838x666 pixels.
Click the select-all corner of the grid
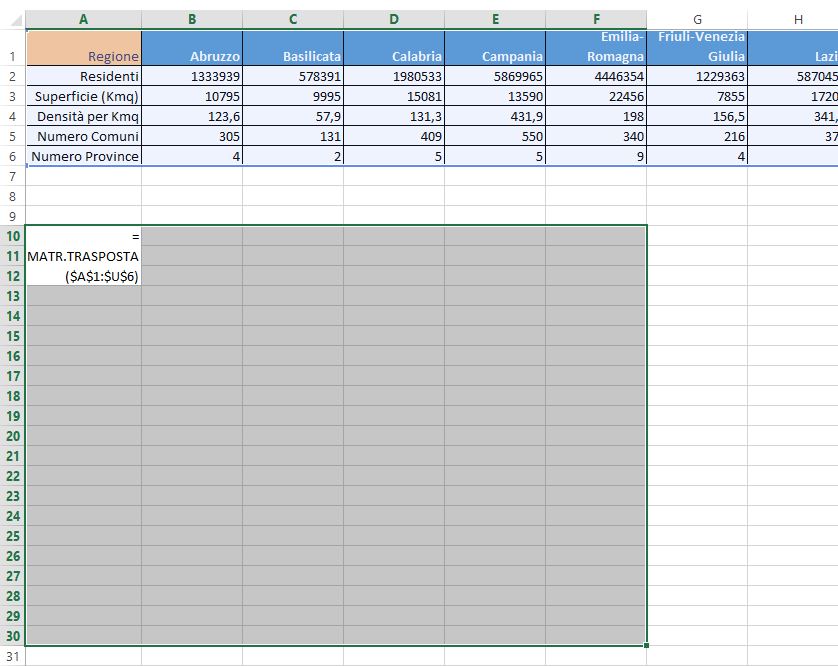click(12, 18)
